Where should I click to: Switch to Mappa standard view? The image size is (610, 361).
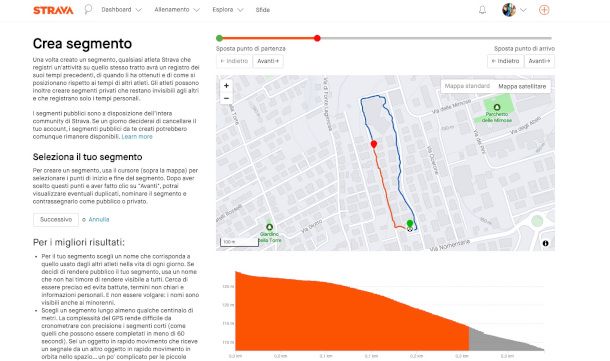point(467,86)
